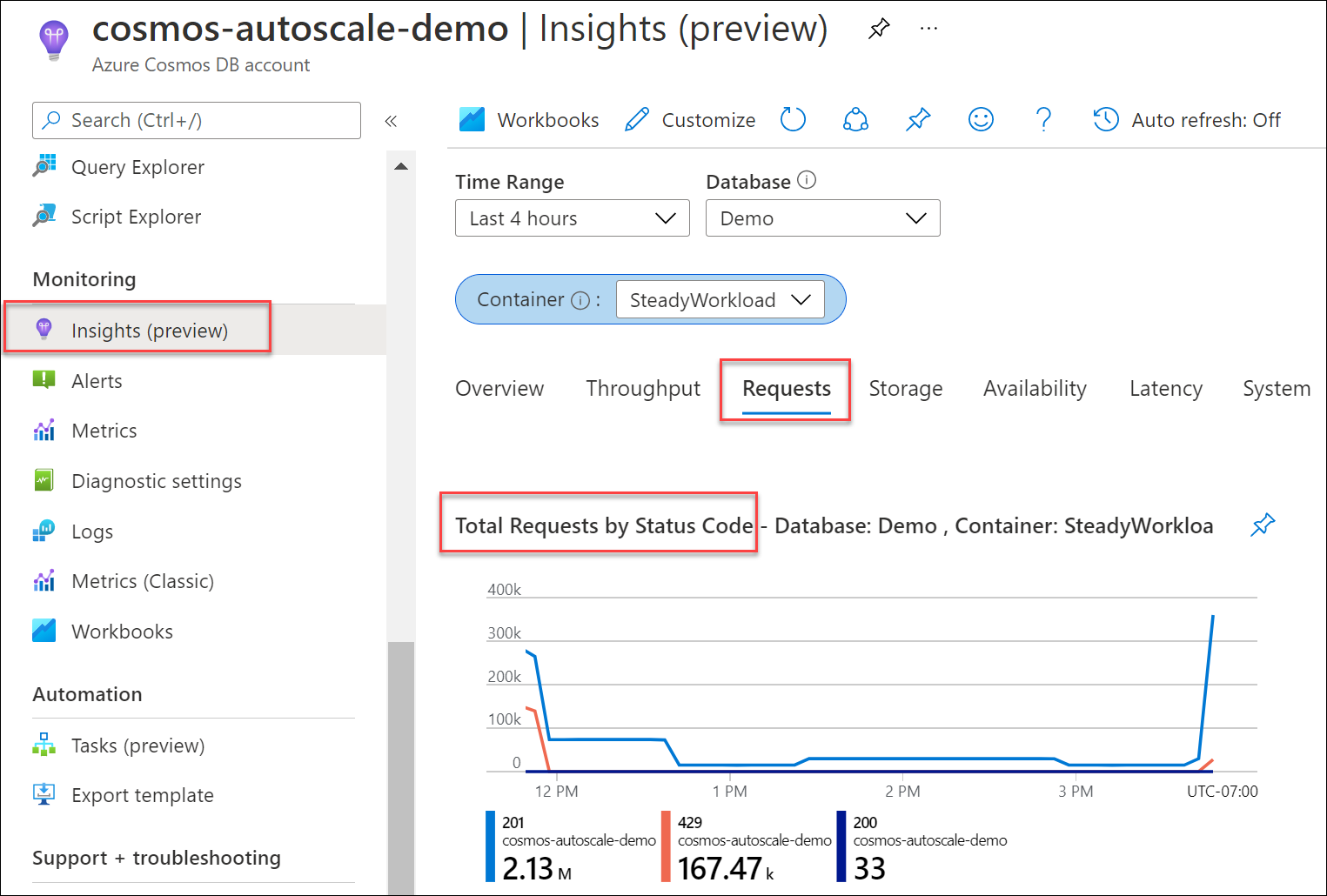Open the Latency tab

click(1165, 389)
